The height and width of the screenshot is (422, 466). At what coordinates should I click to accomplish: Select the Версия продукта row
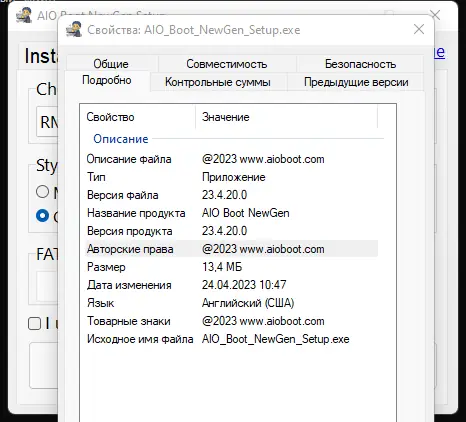[231, 231]
